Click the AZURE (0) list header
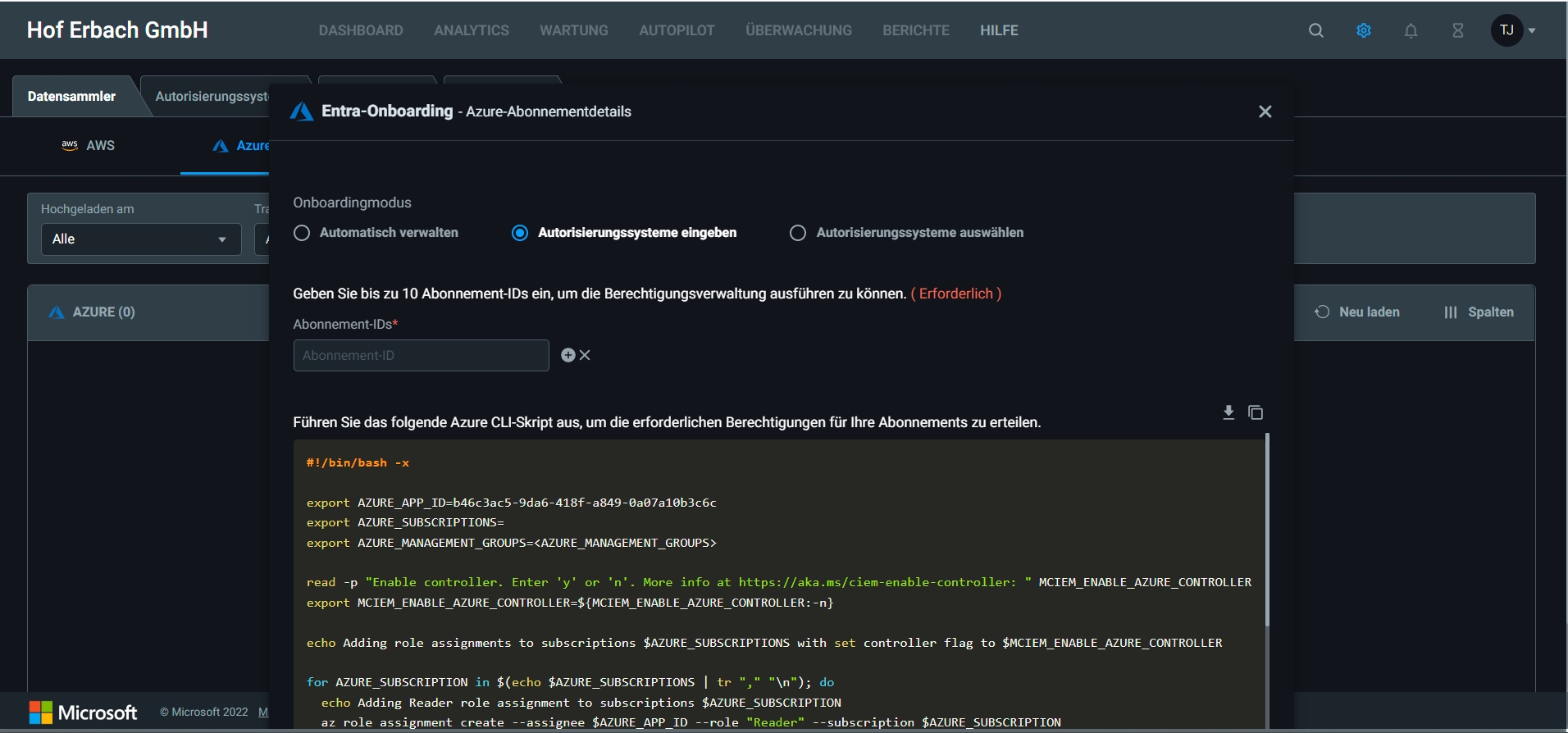Image resolution: width=1568 pixels, height=733 pixels. tap(92, 312)
